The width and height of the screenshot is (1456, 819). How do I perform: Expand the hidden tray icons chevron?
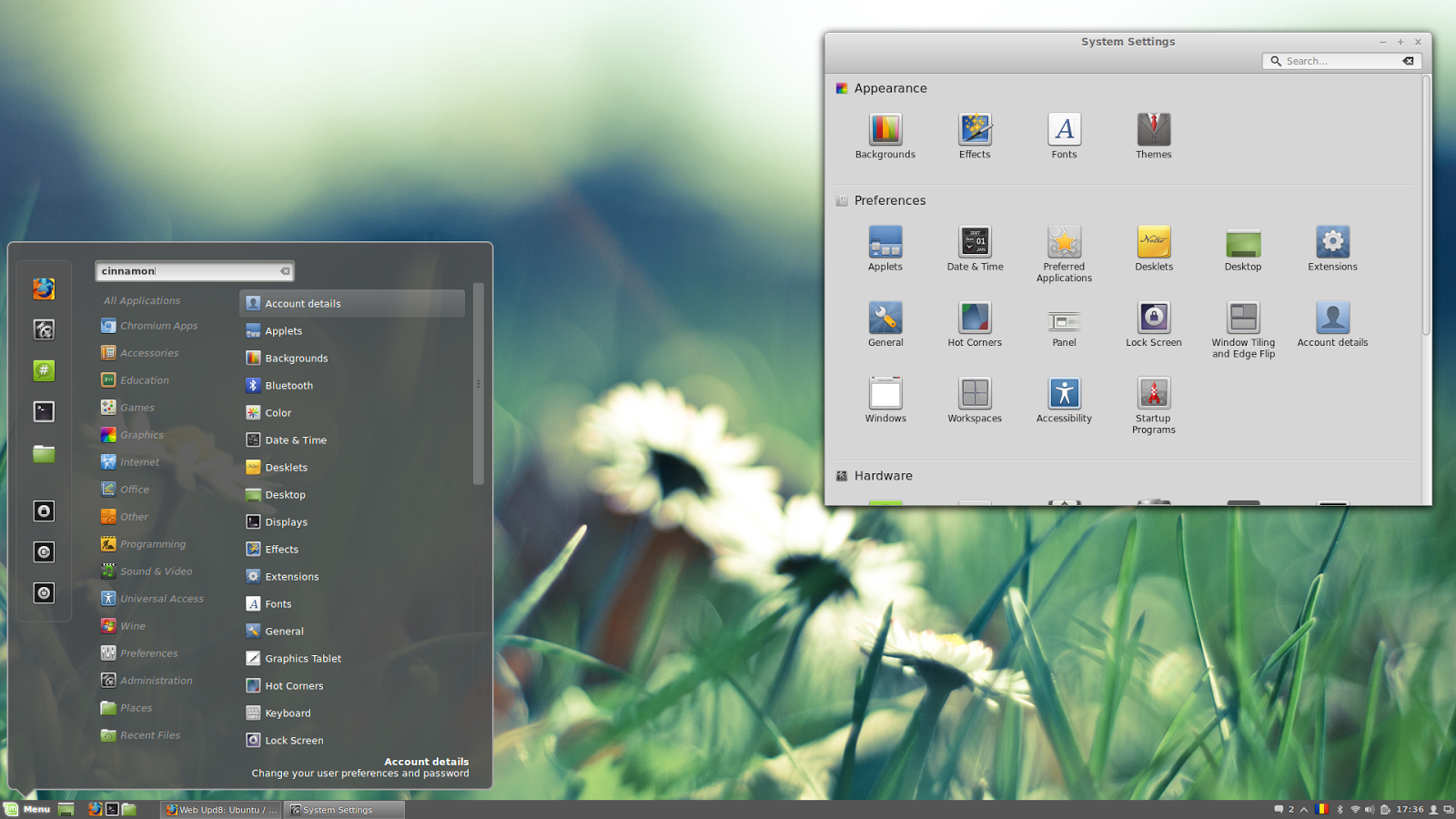(1304, 809)
